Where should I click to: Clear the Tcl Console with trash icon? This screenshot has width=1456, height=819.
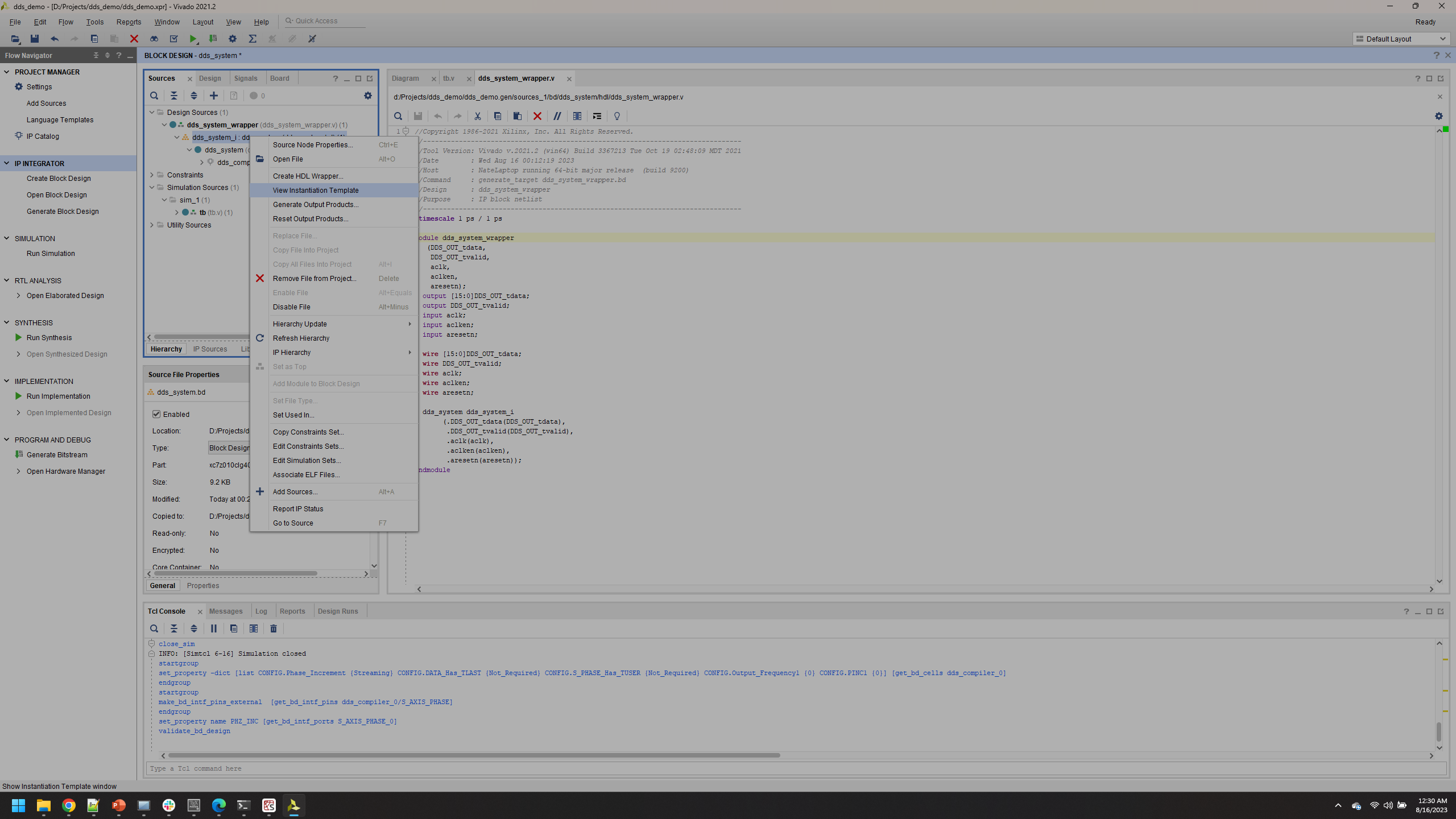(274, 628)
